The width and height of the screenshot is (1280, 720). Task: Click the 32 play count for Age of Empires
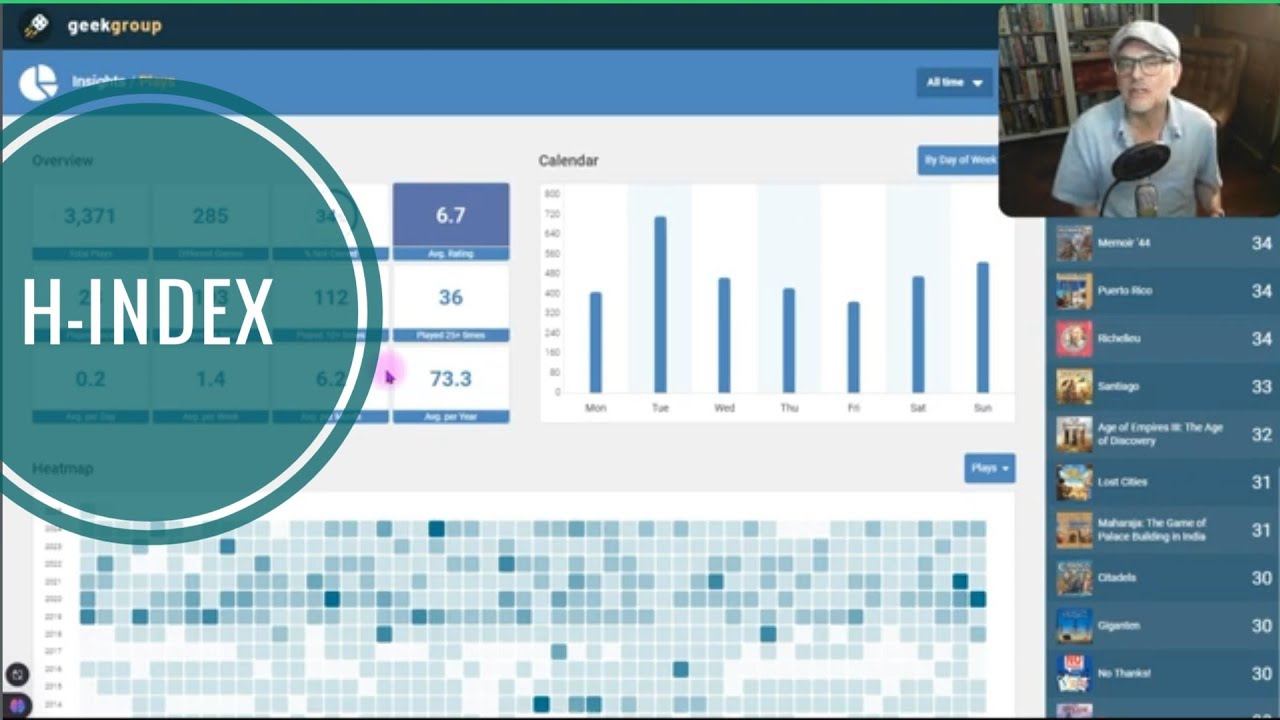click(x=1261, y=434)
